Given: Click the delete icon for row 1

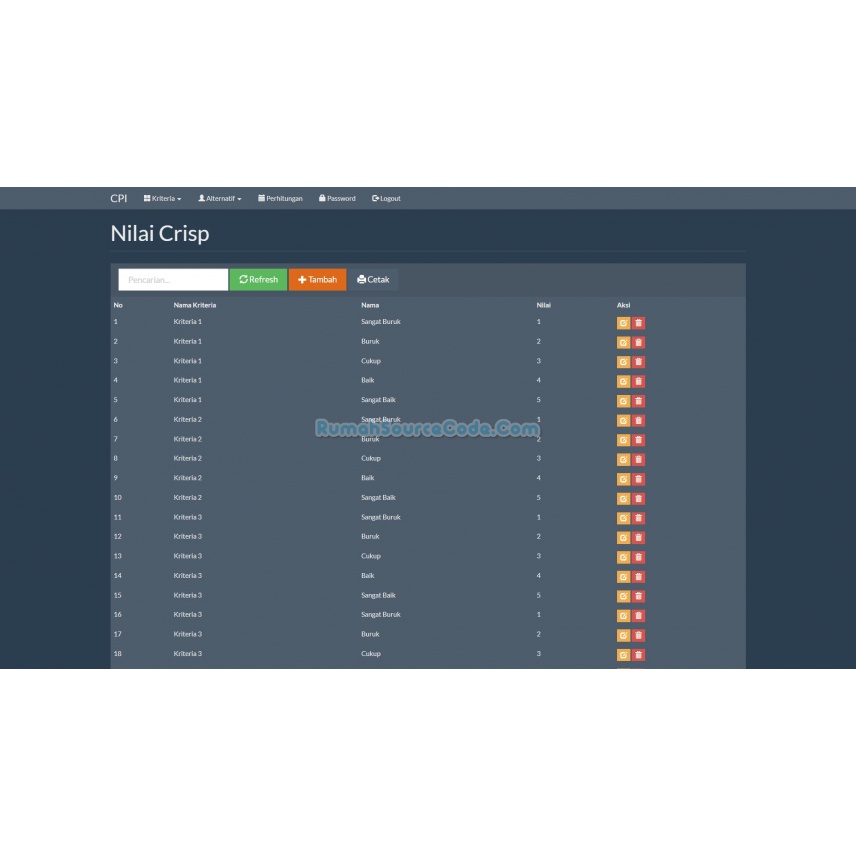Looking at the screenshot, I should coord(638,323).
